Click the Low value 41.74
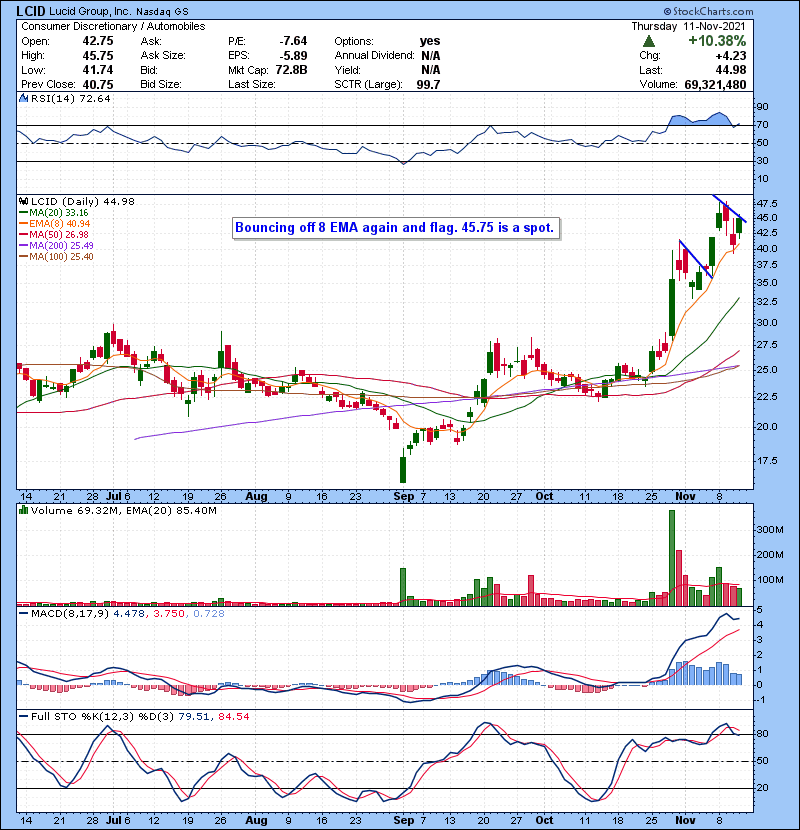Viewport: 800px width, 830px height. tap(98, 70)
